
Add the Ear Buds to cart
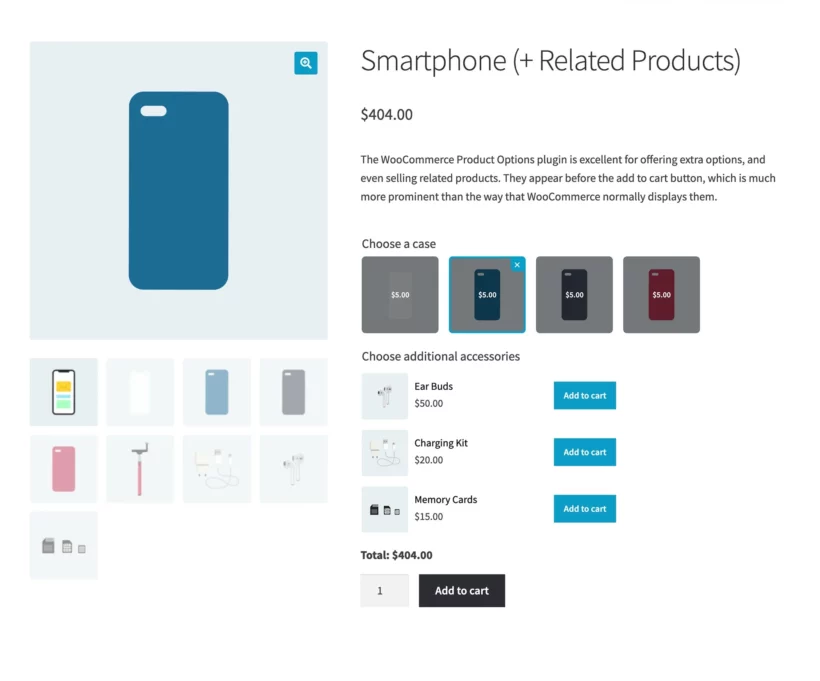584,395
